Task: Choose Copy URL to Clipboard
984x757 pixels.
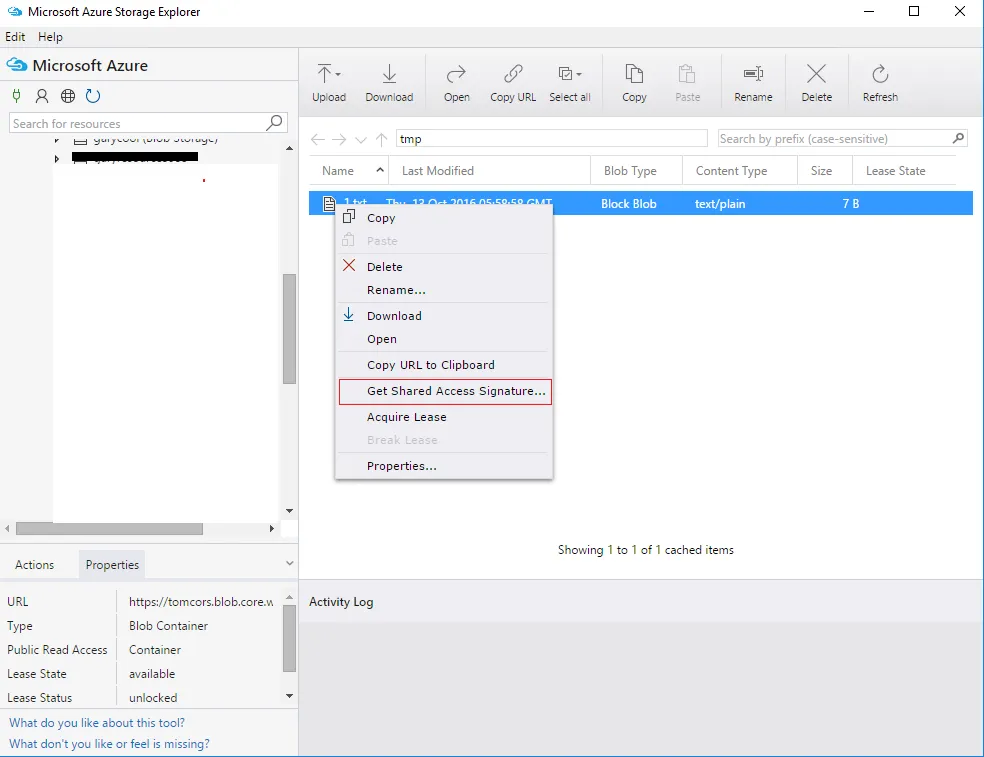Action: 444,365
